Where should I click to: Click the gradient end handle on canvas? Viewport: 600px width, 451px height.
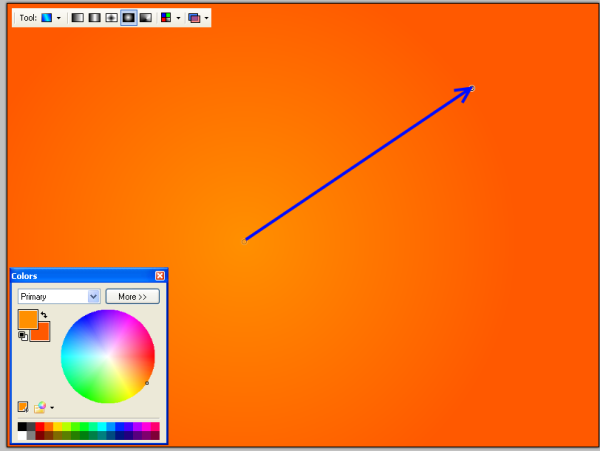point(472,89)
